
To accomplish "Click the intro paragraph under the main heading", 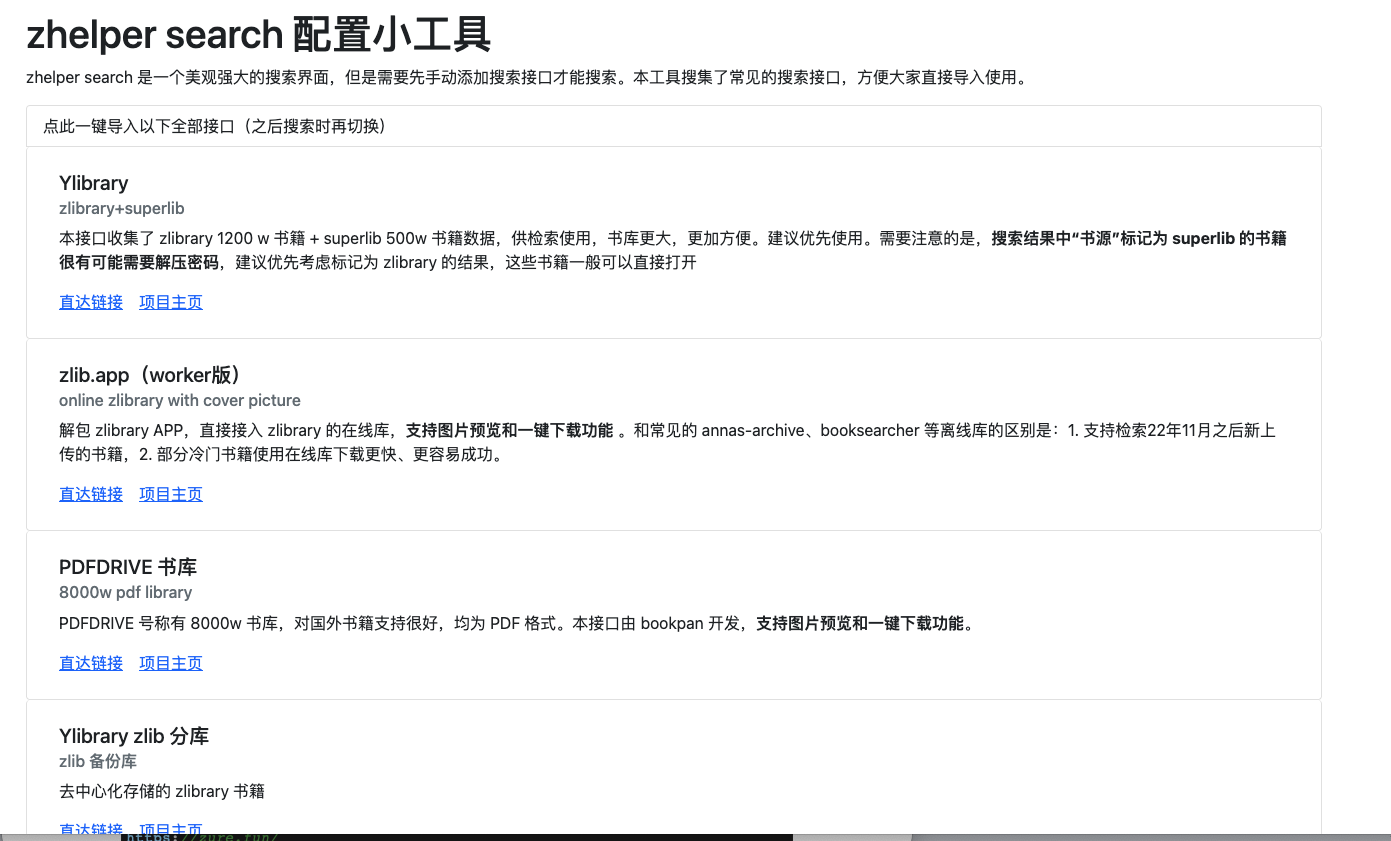I will pos(526,77).
